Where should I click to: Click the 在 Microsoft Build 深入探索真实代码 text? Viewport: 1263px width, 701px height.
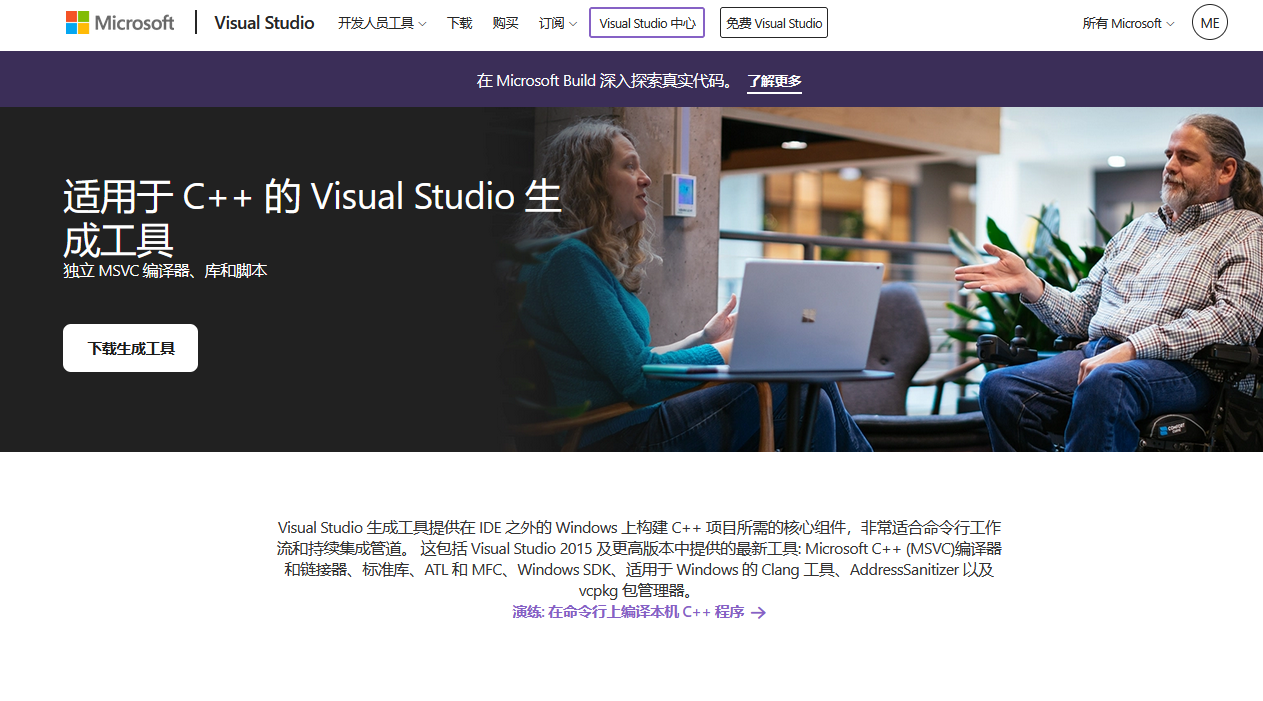click(x=605, y=81)
